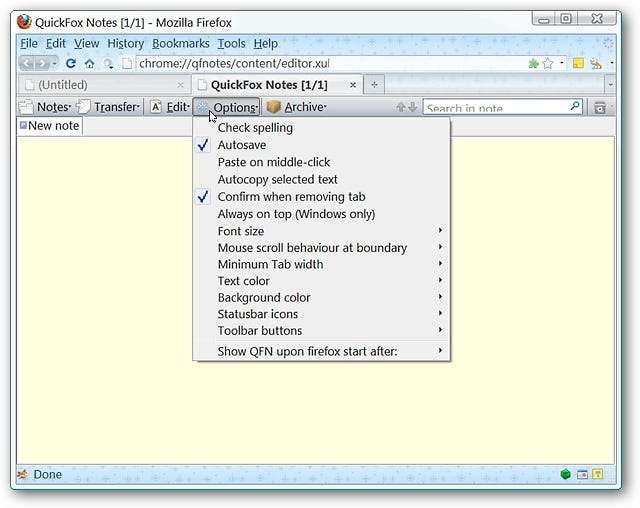Click the yellow sticky note toolbar icon
Viewport: 640px width, 508px height.
[578, 63]
